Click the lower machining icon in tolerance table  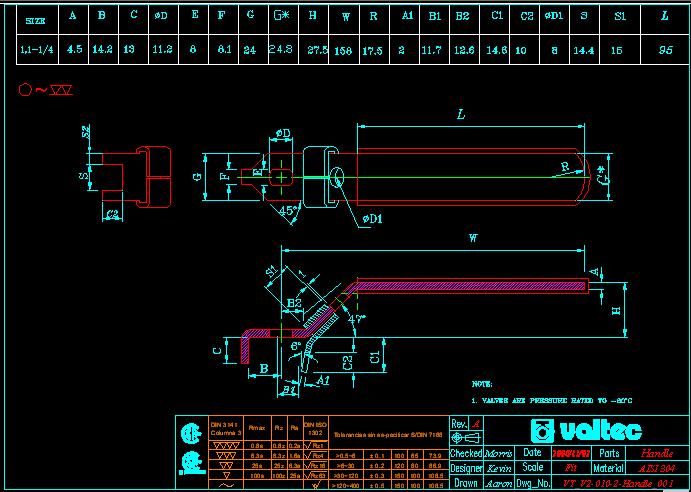click(188, 463)
